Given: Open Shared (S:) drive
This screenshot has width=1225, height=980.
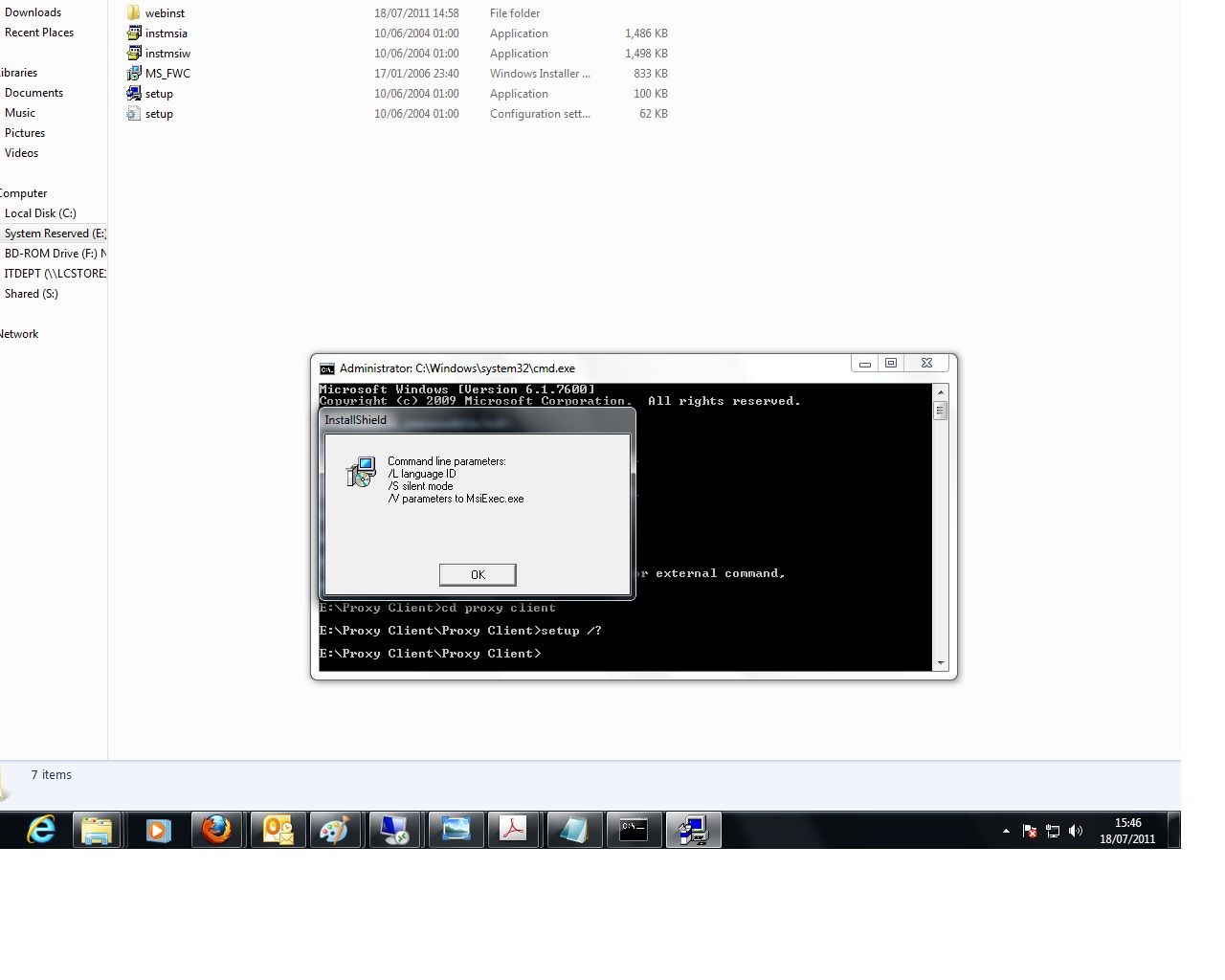Looking at the screenshot, I should (x=32, y=294).
